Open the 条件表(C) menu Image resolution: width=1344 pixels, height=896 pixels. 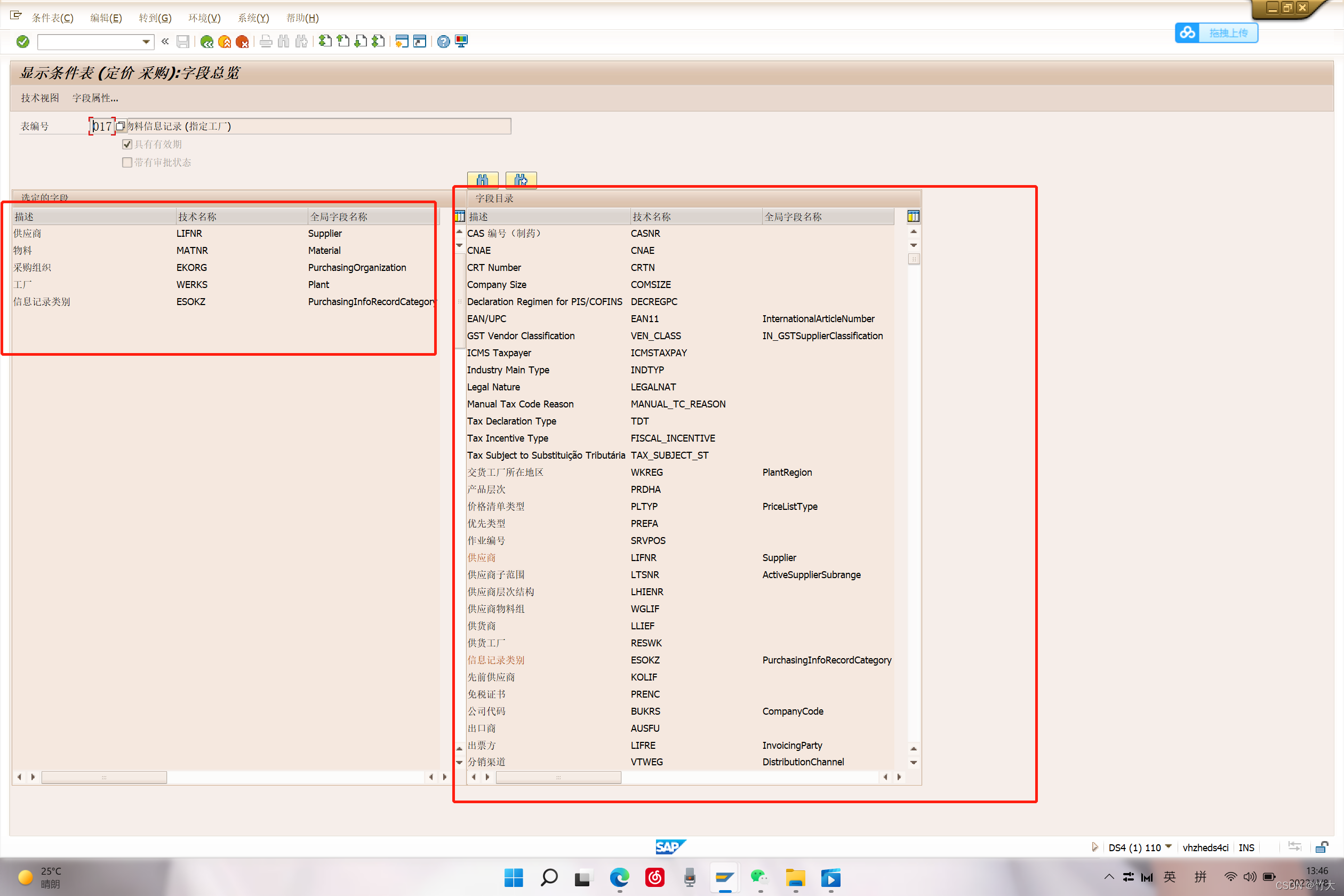coord(53,18)
